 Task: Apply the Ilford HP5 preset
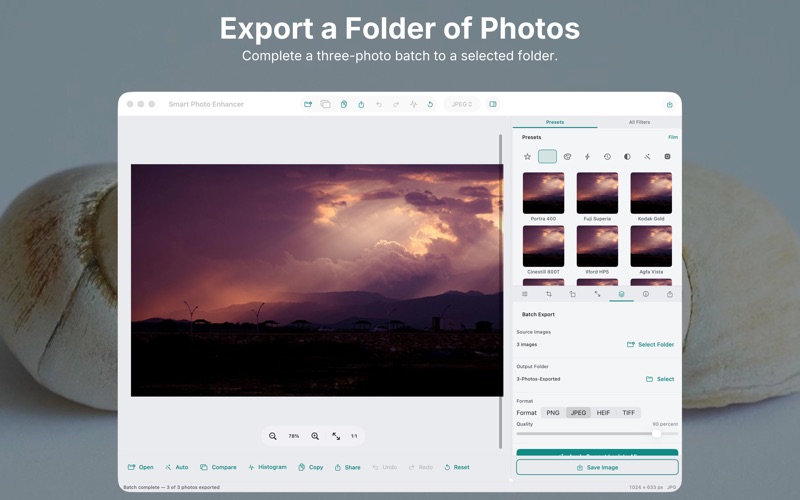click(x=597, y=246)
